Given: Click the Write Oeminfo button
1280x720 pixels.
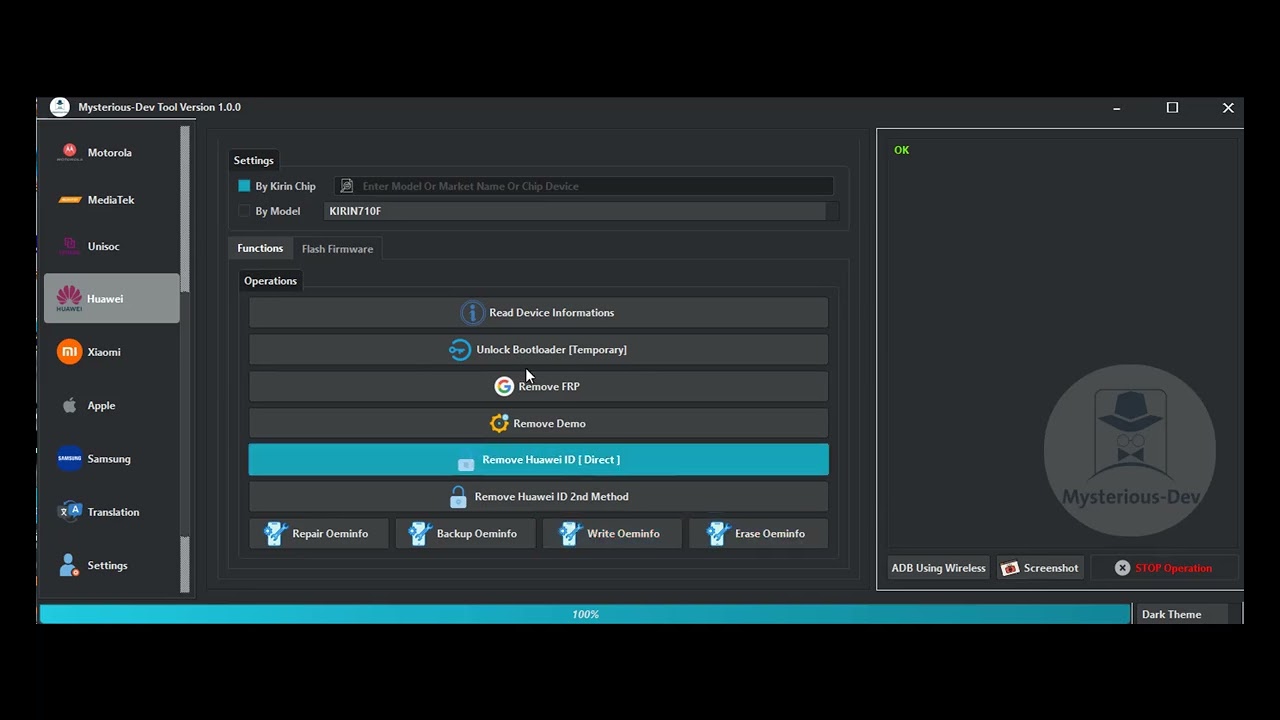Looking at the screenshot, I should click(x=612, y=534).
